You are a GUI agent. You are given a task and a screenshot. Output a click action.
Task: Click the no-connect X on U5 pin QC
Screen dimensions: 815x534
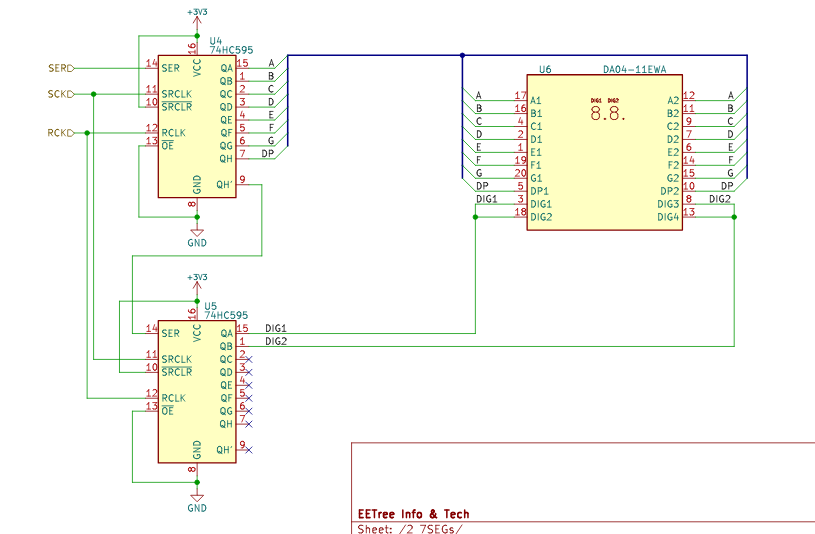coord(248,359)
